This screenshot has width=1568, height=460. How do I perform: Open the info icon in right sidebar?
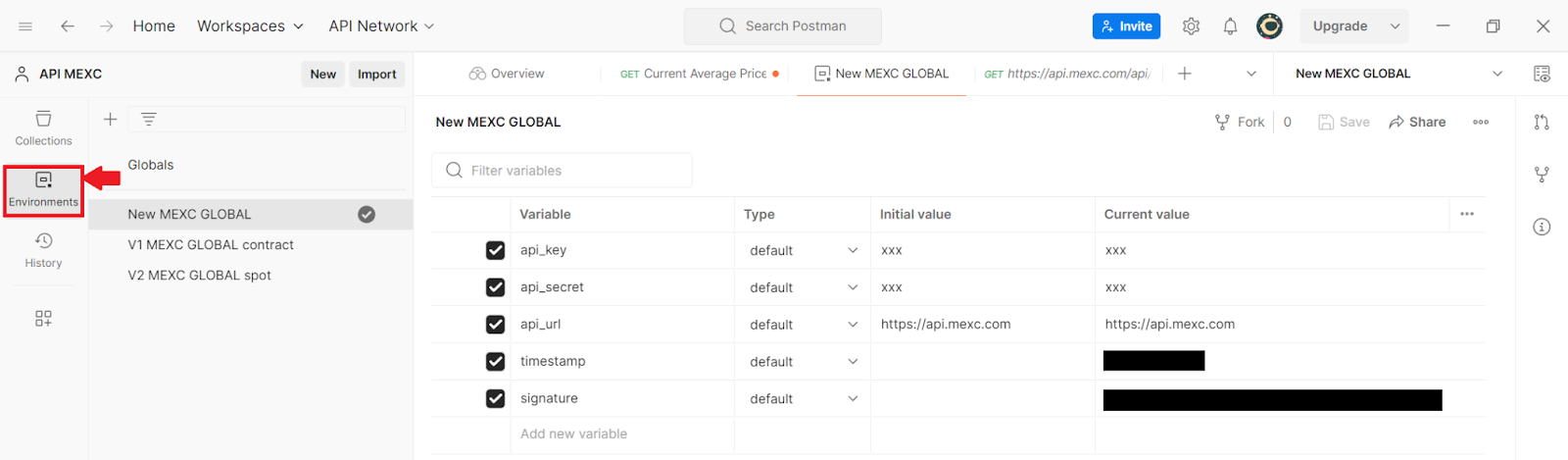pos(1542,227)
